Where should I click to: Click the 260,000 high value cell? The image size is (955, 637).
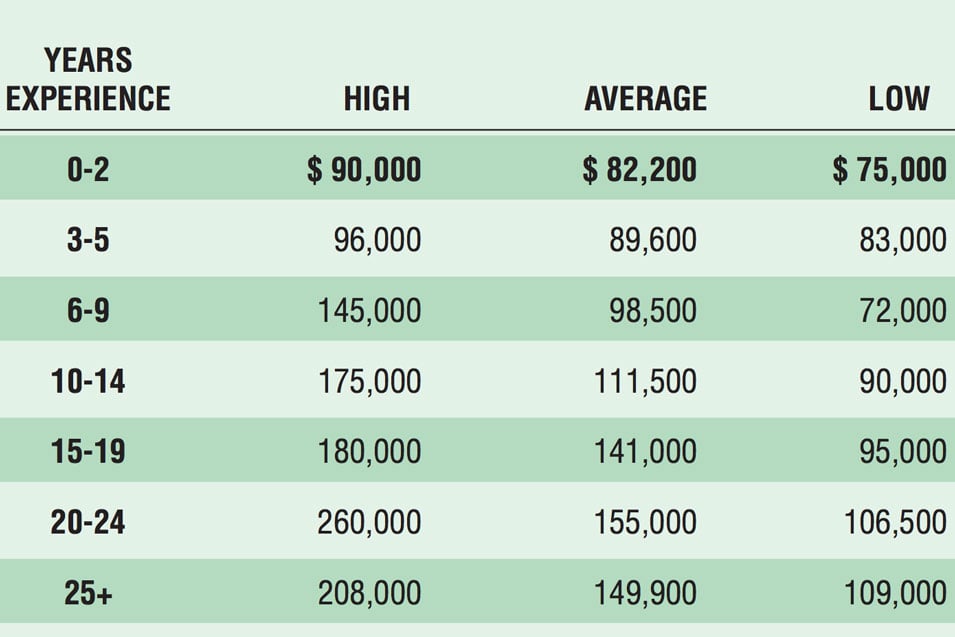(370, 523)
